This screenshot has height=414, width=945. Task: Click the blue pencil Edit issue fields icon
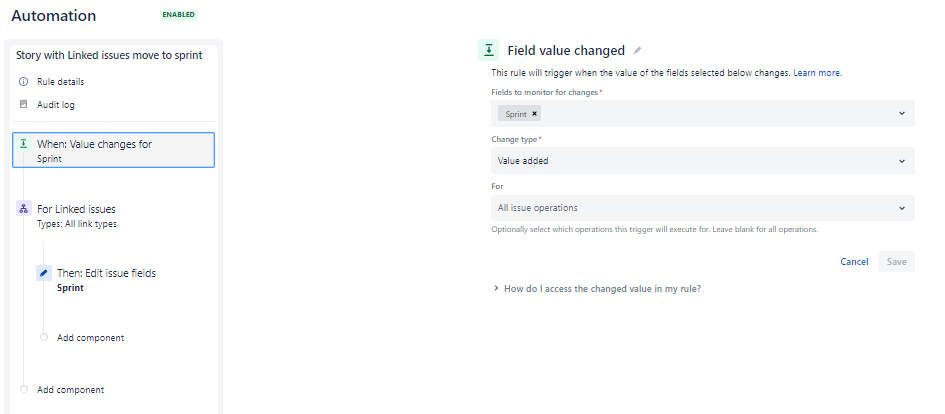click(x=43, y=273)
